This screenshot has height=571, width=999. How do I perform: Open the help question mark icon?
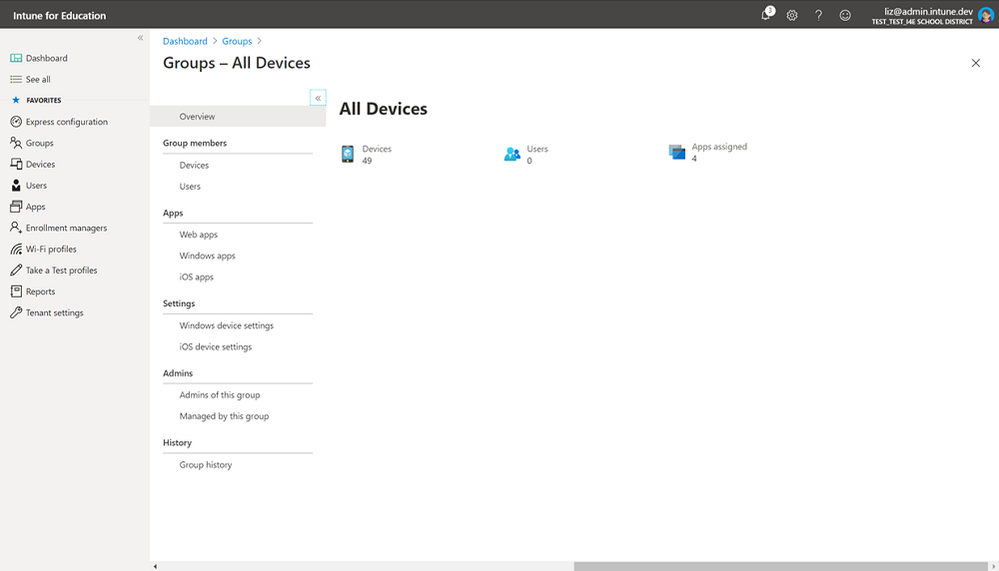point(819,15)
